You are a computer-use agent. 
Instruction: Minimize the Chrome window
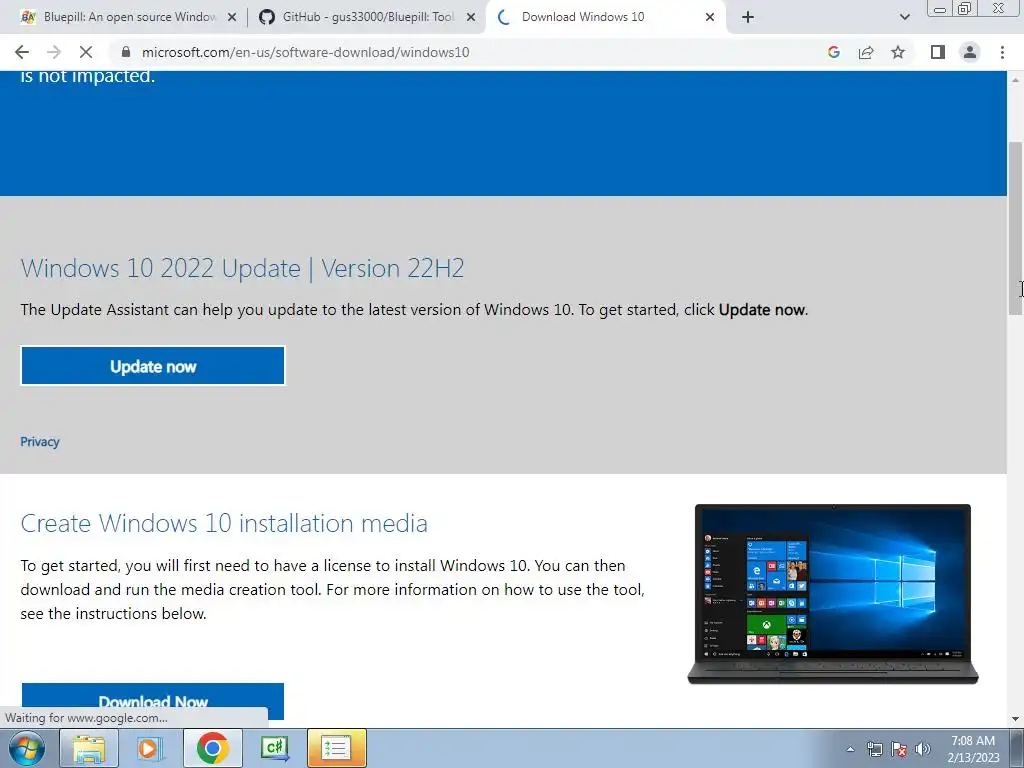(x=940, y=8)
